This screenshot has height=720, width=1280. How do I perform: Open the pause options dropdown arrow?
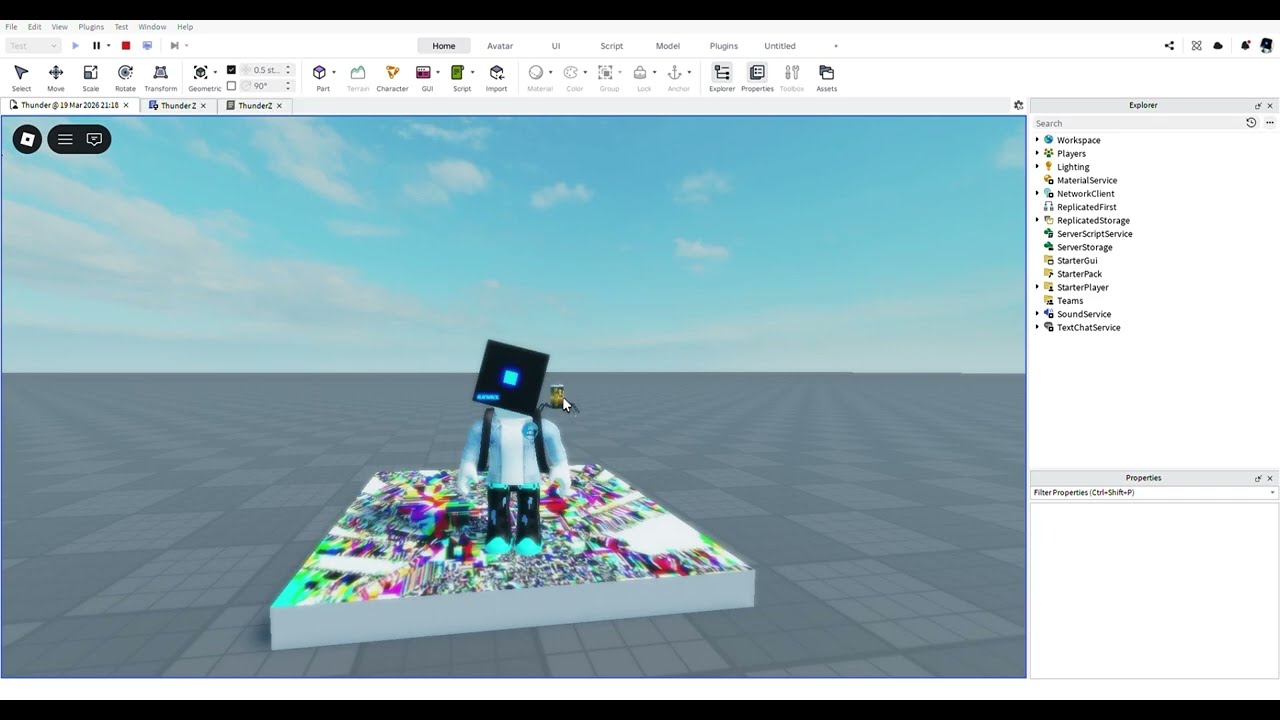coord(108,46)
